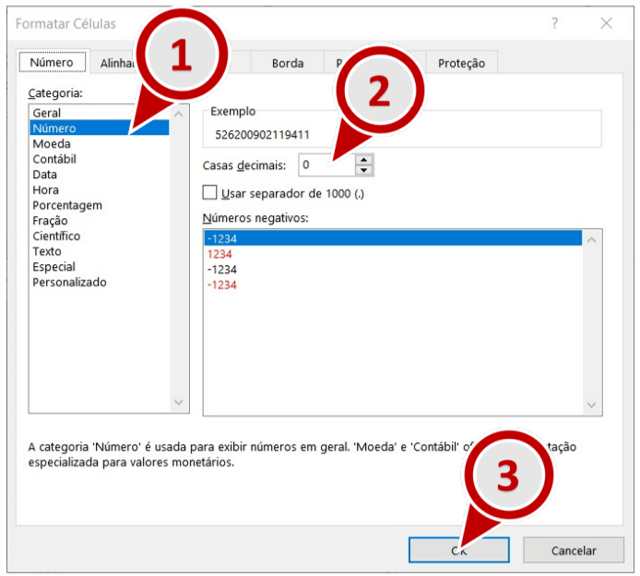This screenshot has width=640, height=576.
Task: Select Porcentagem from the category list
Action: click(67, 205)
